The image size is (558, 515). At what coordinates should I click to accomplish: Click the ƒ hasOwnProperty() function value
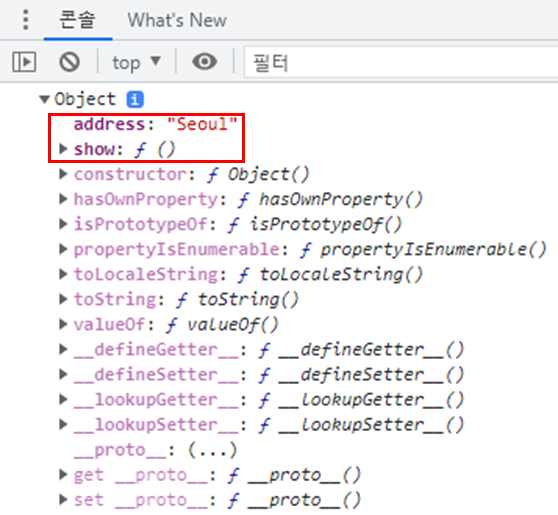(330, 200)
